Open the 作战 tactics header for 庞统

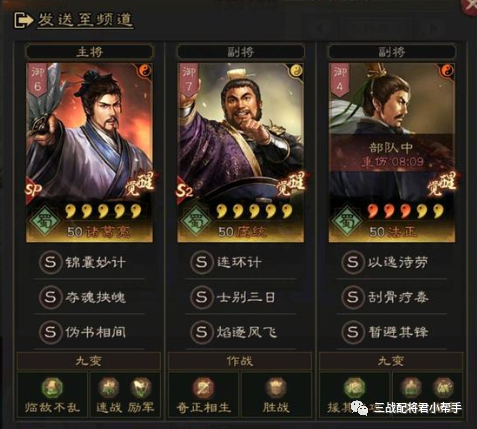240,361
